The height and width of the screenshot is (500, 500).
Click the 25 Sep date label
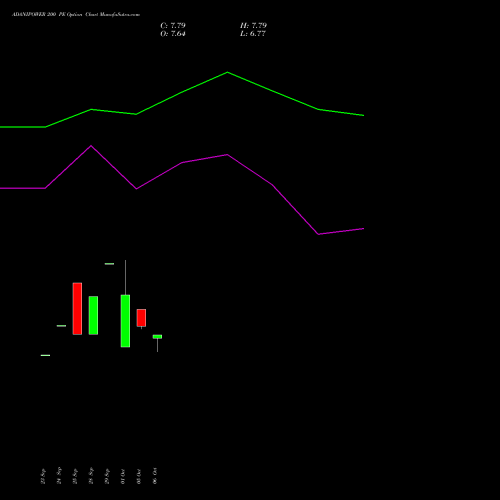tap(75, 476)
